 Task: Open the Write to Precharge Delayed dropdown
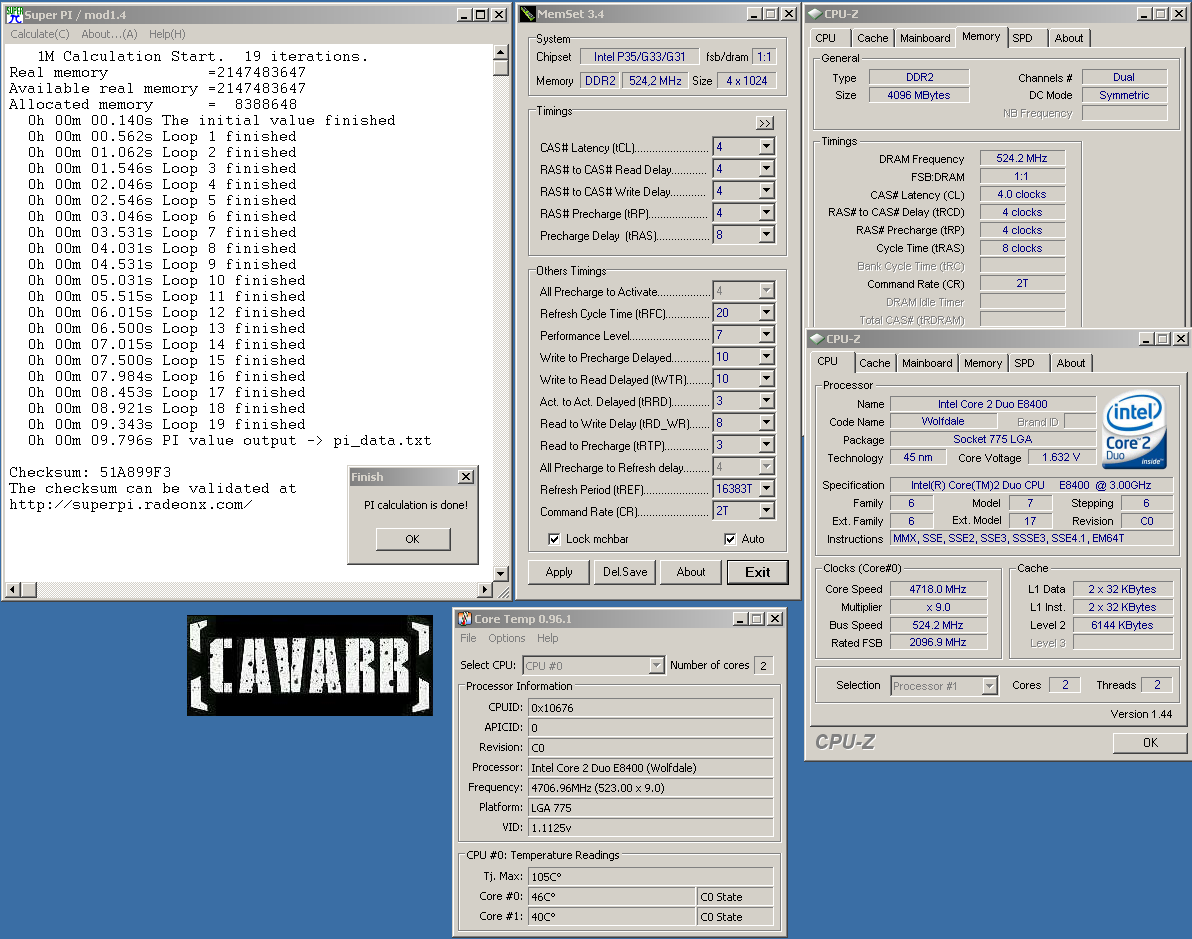(766, 357)
